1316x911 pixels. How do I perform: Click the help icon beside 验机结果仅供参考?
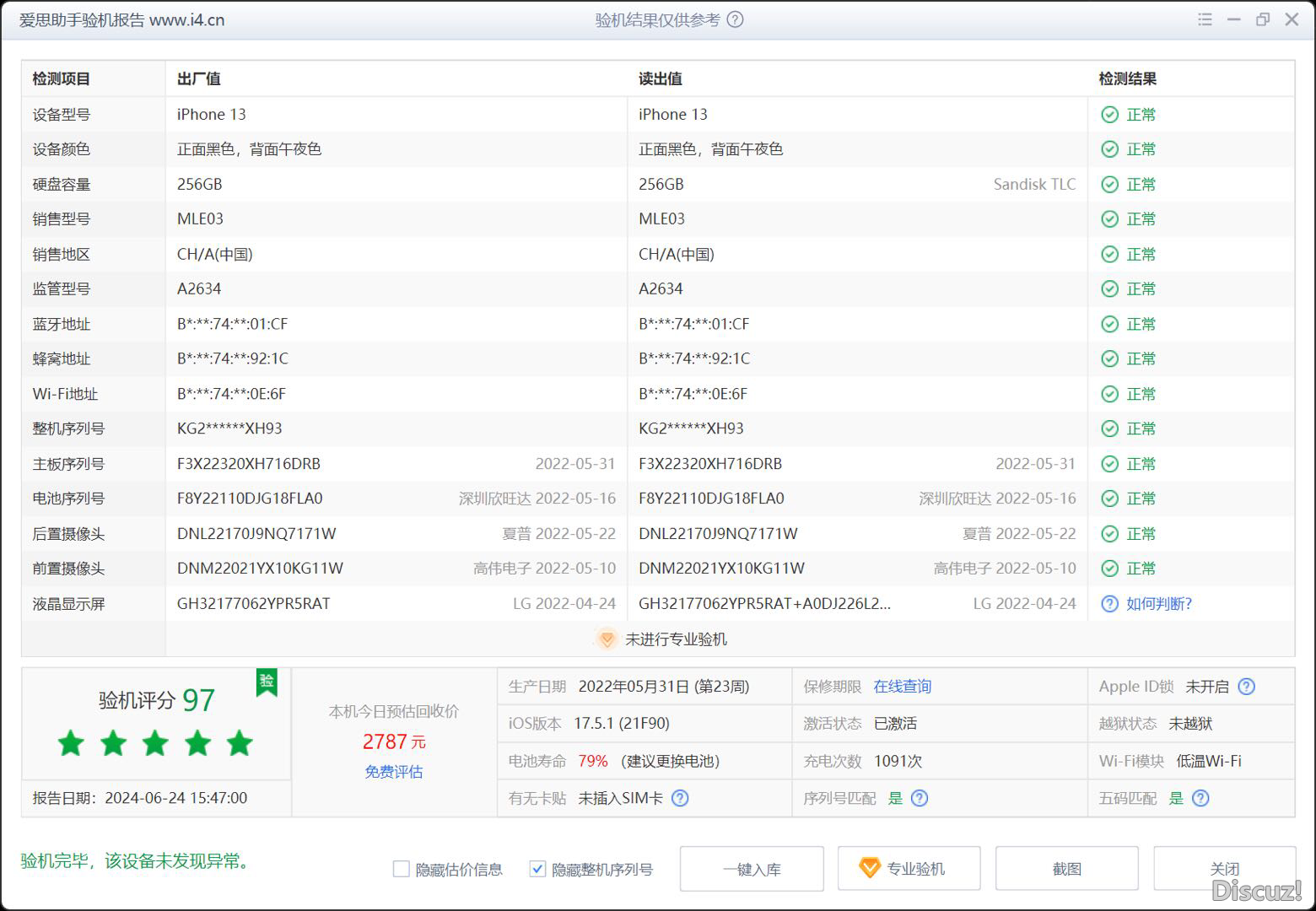735,19
